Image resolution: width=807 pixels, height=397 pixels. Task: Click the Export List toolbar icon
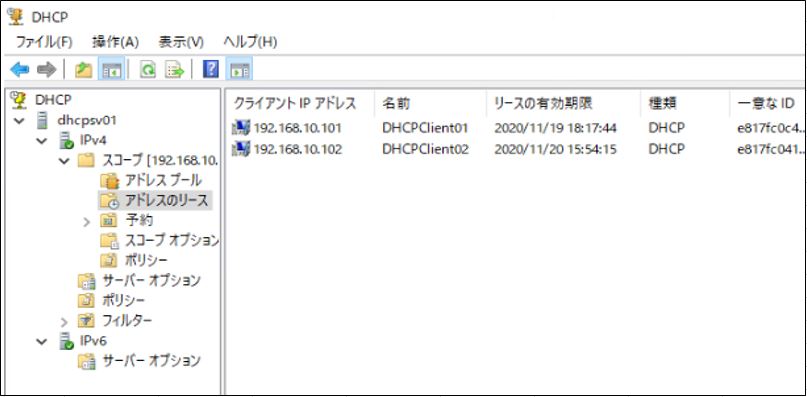pos(174,70)
